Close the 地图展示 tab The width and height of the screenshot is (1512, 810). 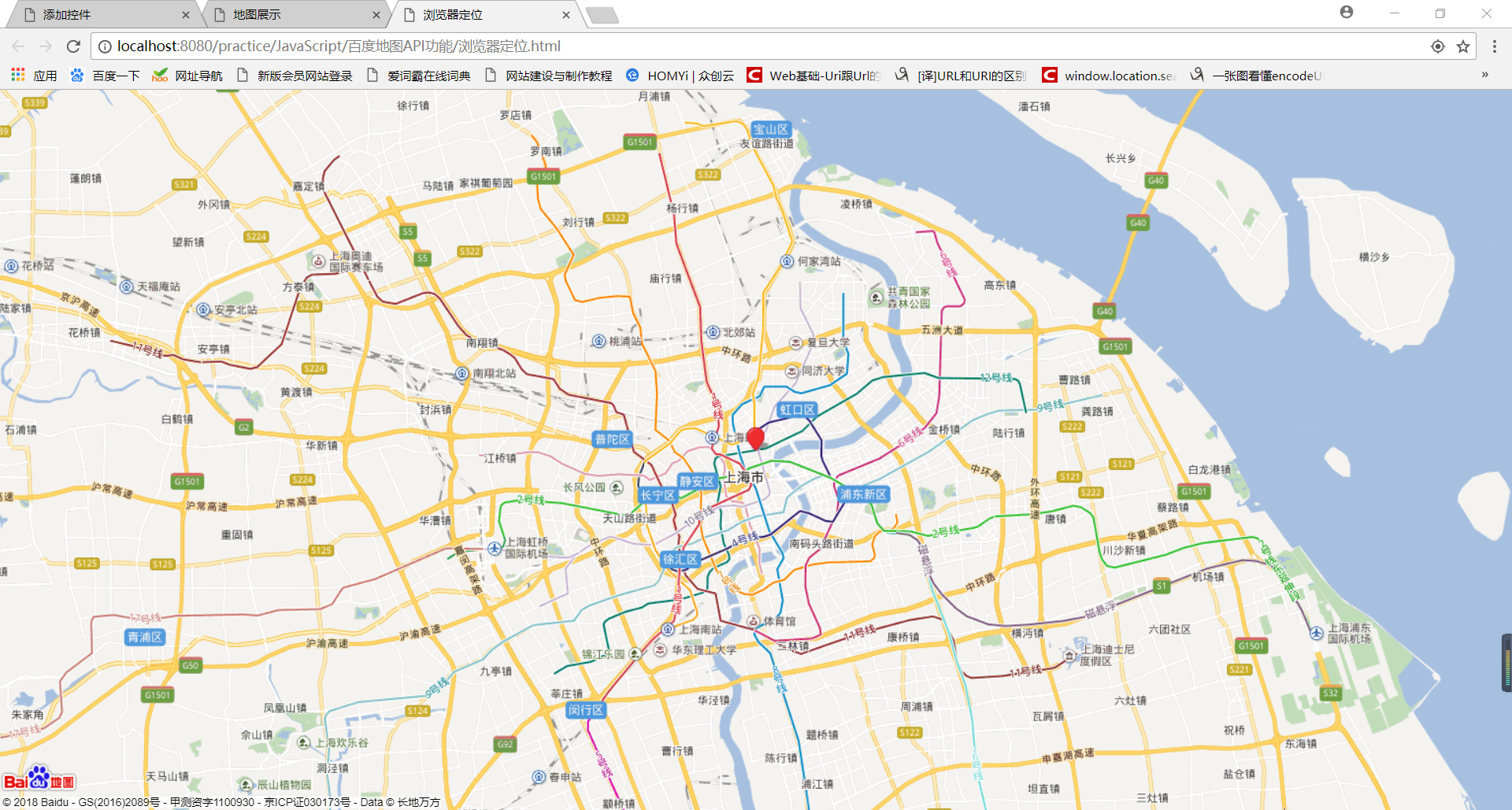pos(376,15)
